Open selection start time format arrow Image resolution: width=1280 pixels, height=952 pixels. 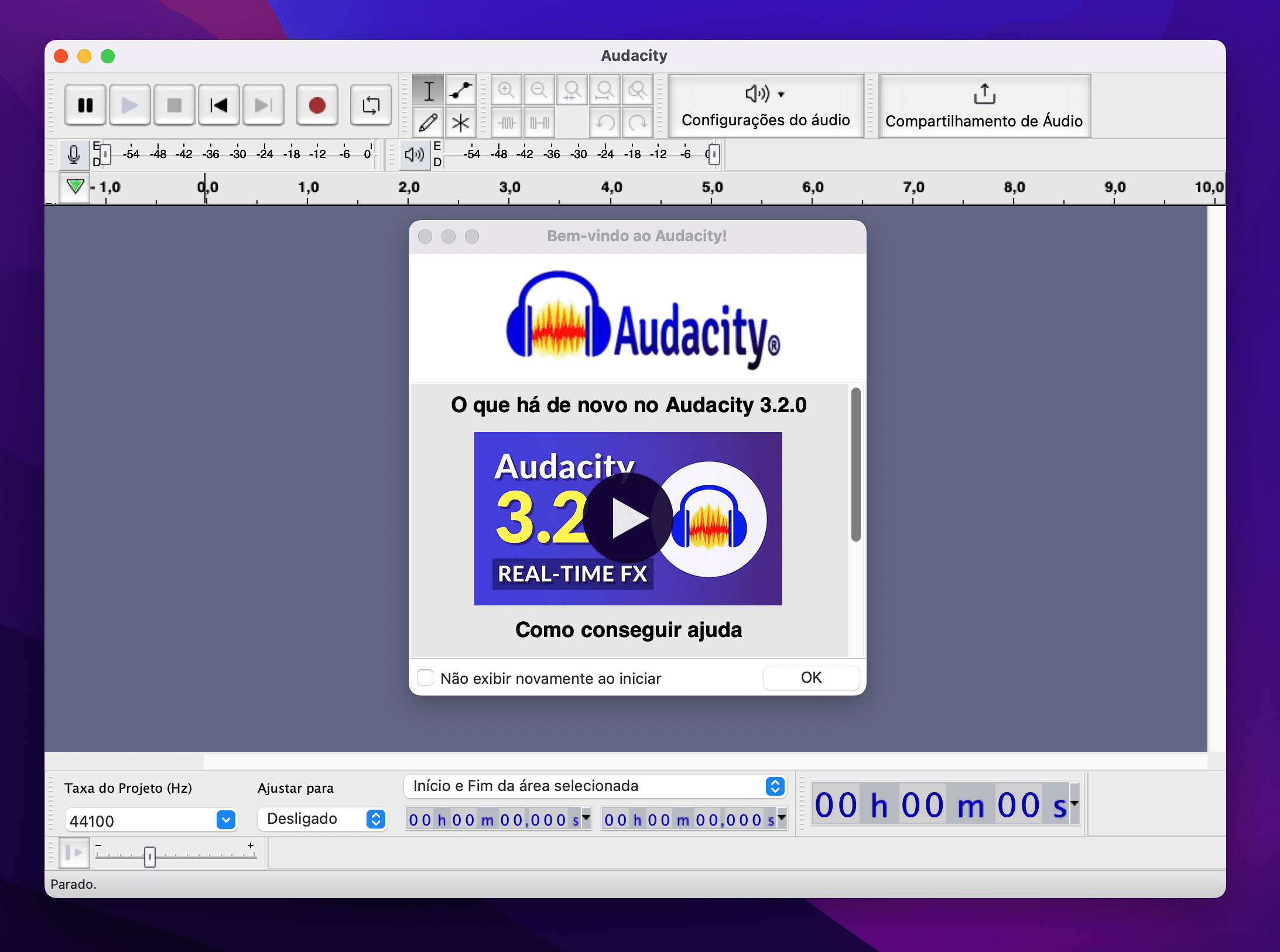click(x=587, y=817)
